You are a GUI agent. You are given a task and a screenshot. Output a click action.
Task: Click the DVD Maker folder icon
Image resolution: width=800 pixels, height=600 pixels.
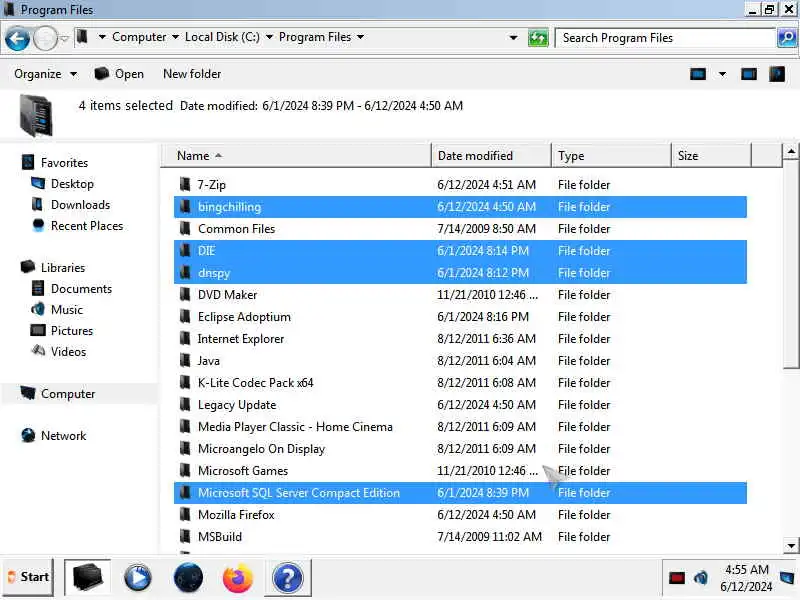[185, 294]
